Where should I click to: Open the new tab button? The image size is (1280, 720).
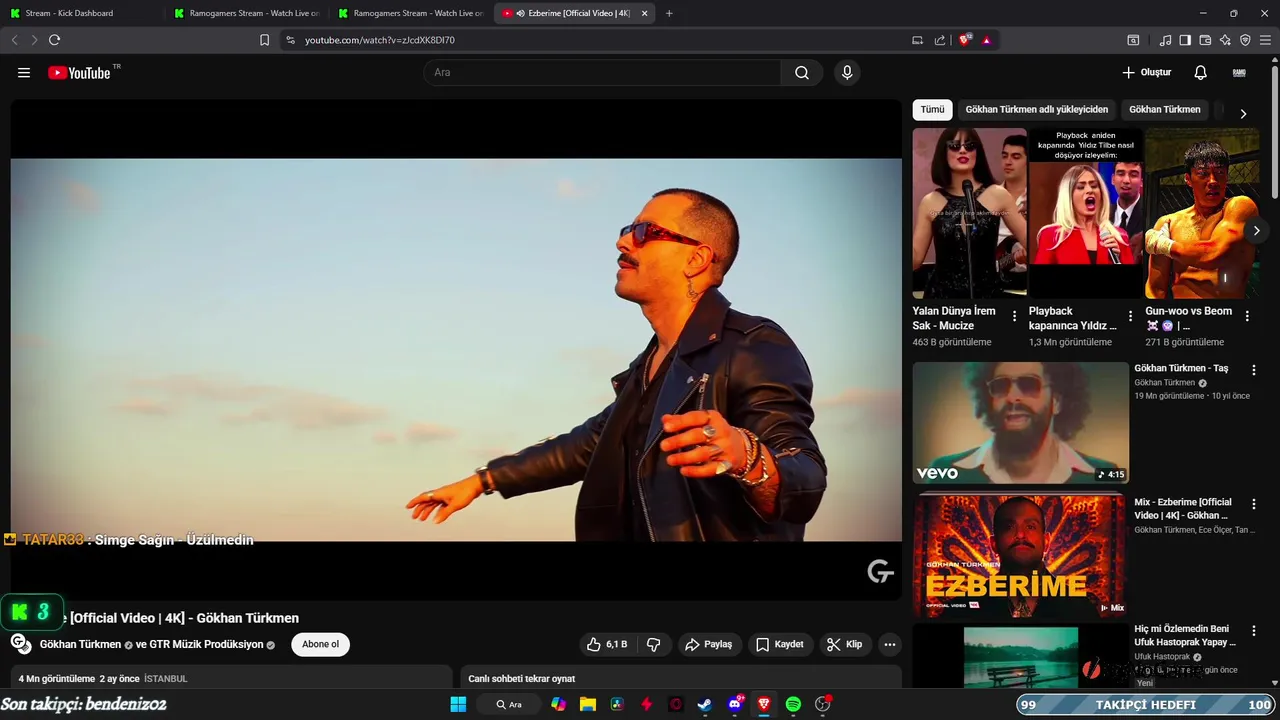pyautogui.click(x=669, y=13)
